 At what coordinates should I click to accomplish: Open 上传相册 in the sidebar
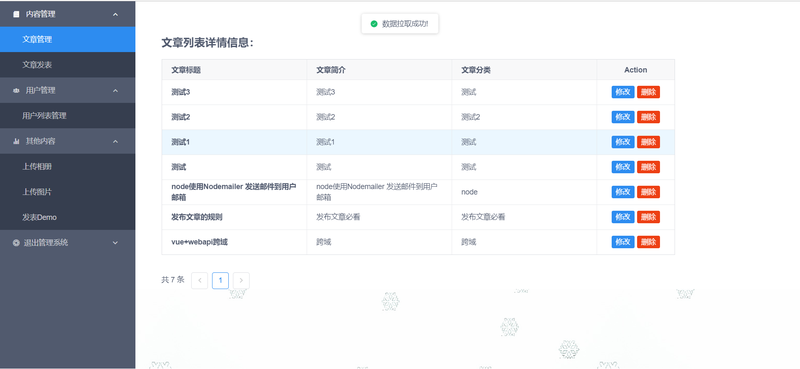pyautogui.click(x=67, y=166)
